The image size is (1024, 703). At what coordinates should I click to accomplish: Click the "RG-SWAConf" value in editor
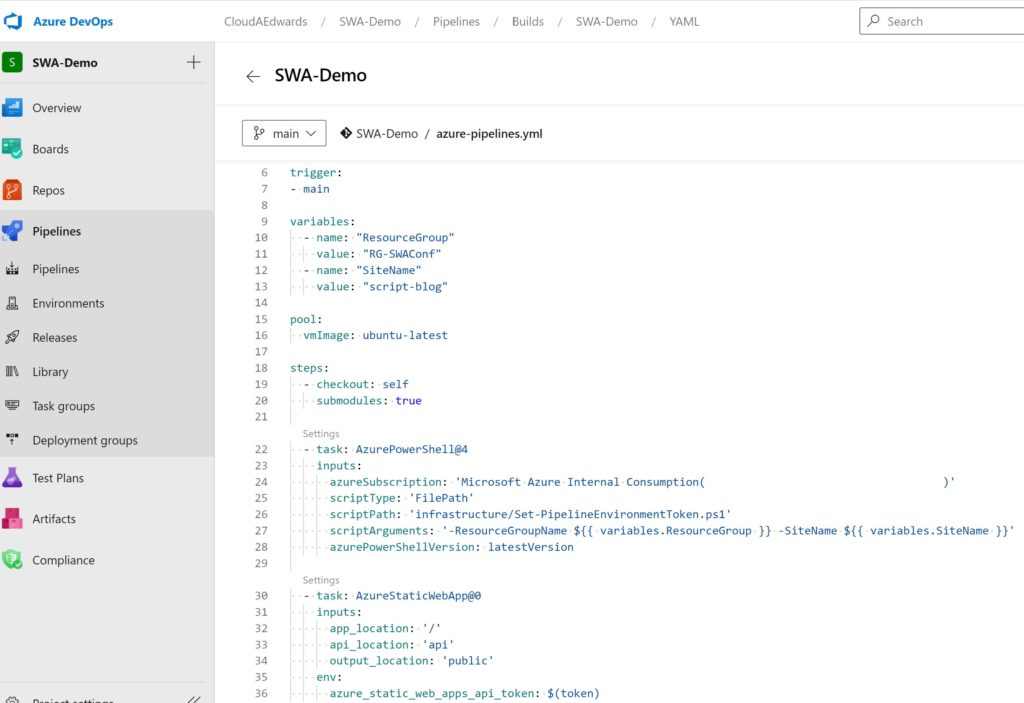point(402,253)
